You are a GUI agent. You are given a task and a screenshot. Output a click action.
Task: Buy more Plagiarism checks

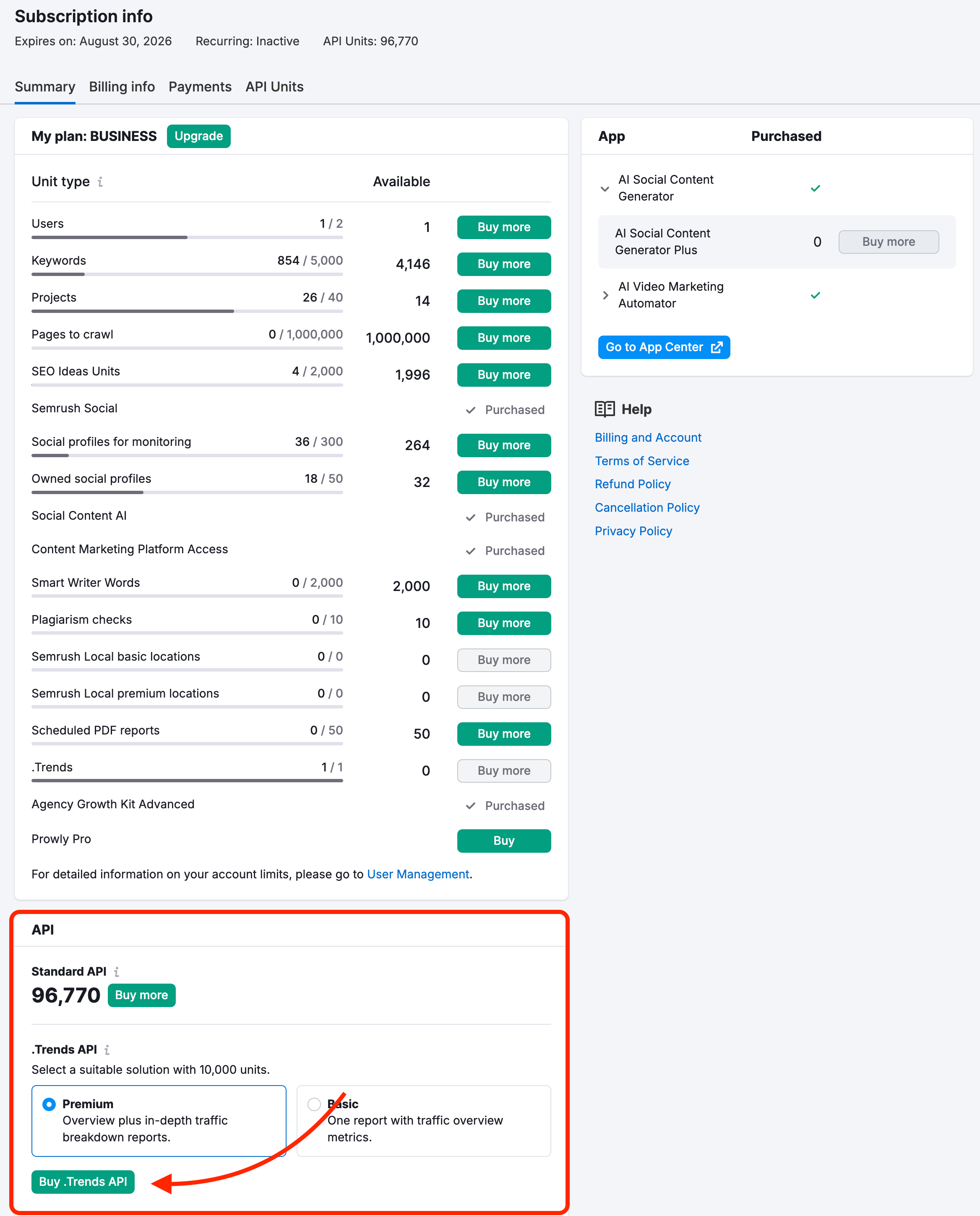click(503, 623)
